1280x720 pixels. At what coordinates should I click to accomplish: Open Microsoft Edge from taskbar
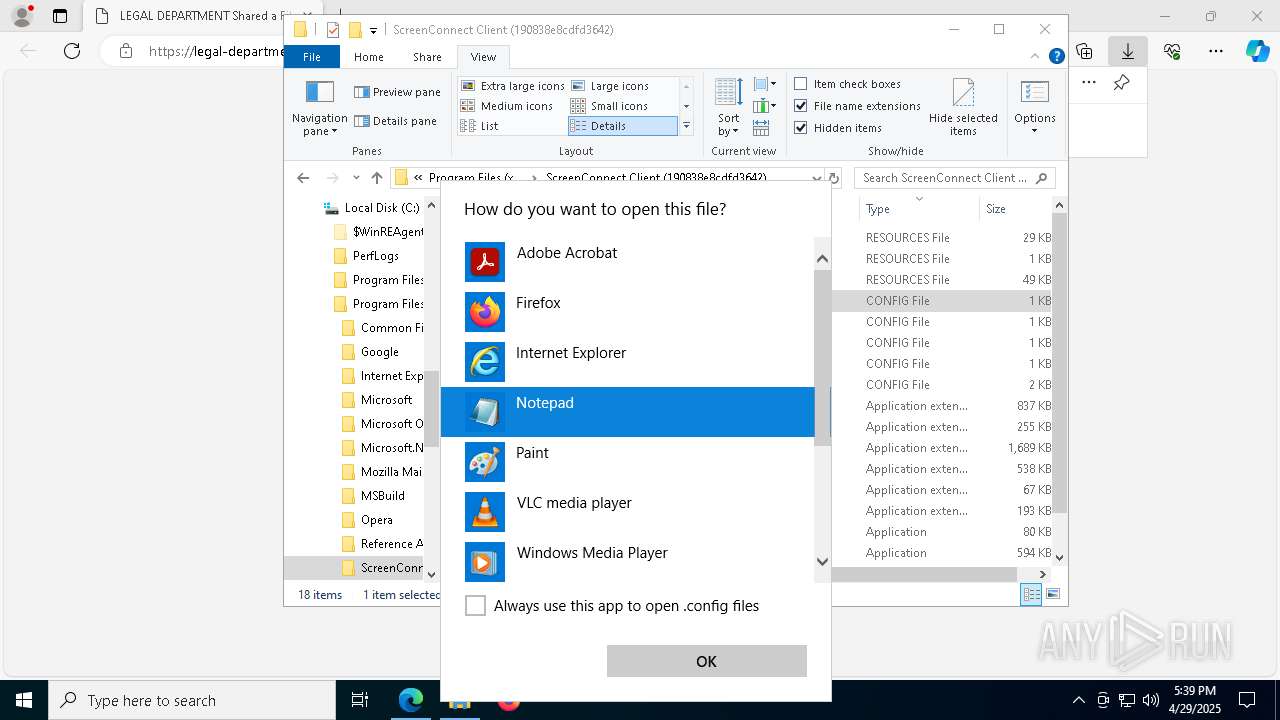[411, 700]
